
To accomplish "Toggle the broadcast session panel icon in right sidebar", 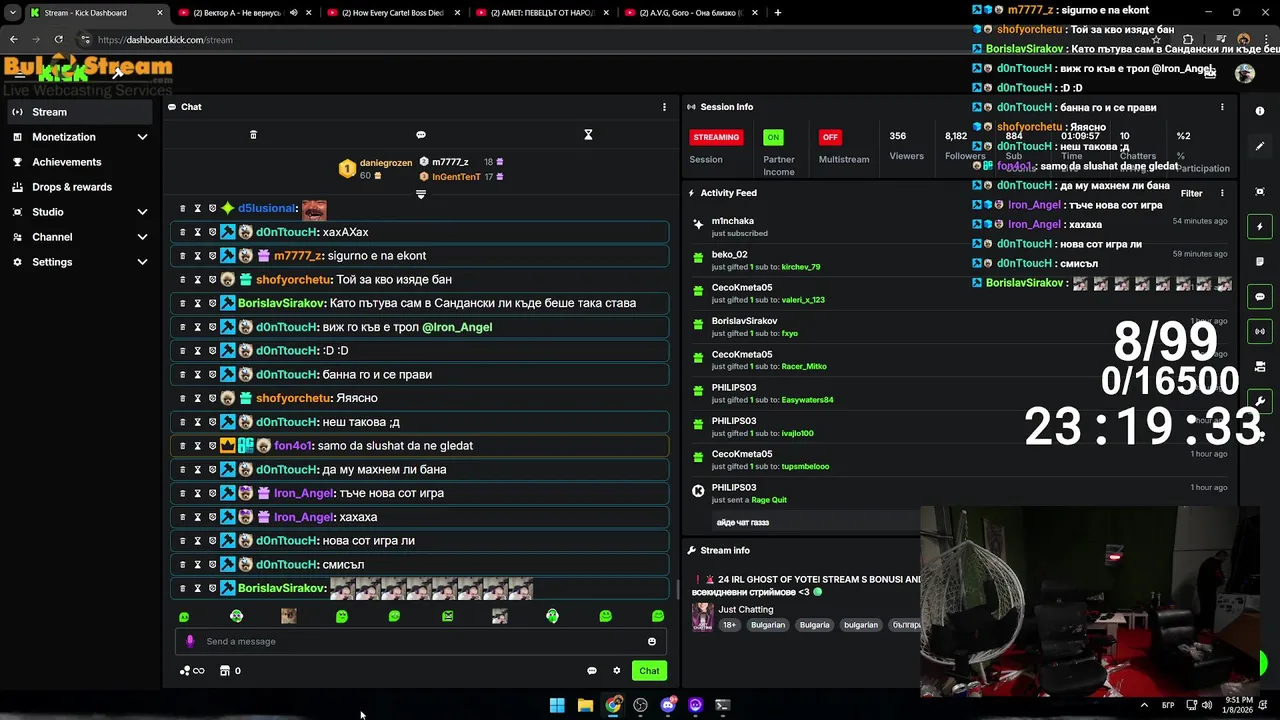I will coord(1260,331).
